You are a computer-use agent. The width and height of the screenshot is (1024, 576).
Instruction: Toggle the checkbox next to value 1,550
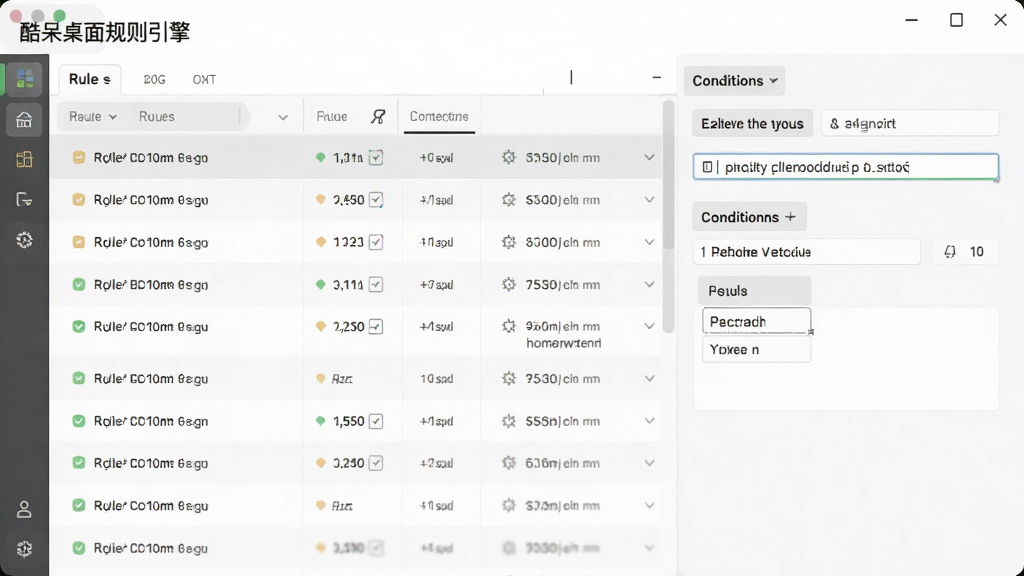coord(376,421)
